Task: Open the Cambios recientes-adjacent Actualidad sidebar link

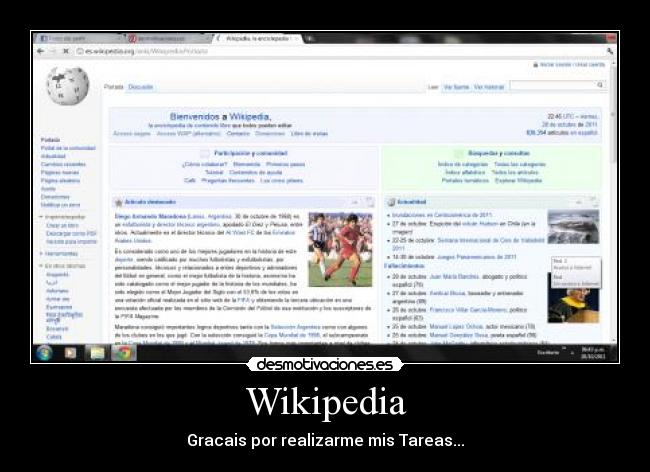Action: point(53,156)
